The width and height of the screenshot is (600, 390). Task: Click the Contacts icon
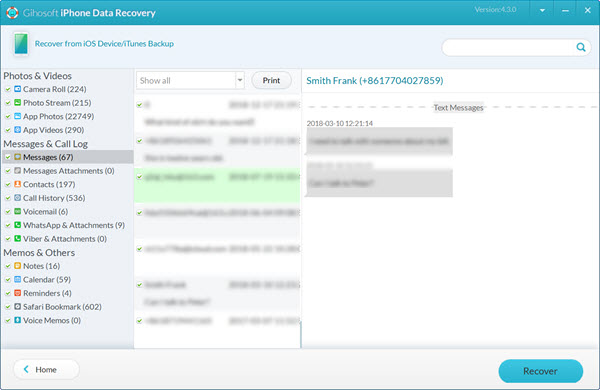click(x=17, y=184)
